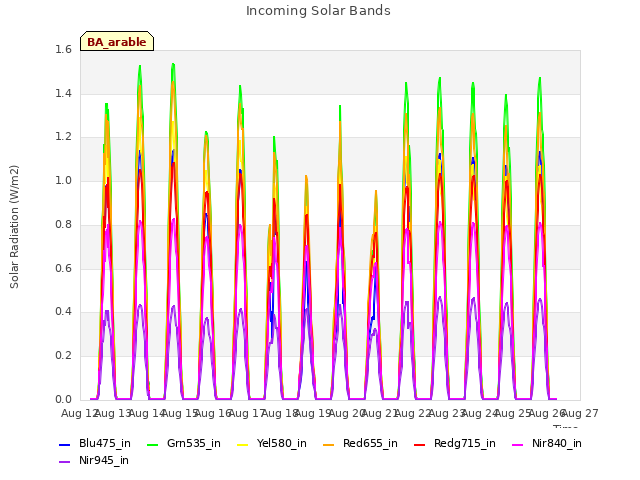Screen dimensions: 640x480
Task: Click the 1.2 y-axis tick label
Action: (x=63, y=137)
